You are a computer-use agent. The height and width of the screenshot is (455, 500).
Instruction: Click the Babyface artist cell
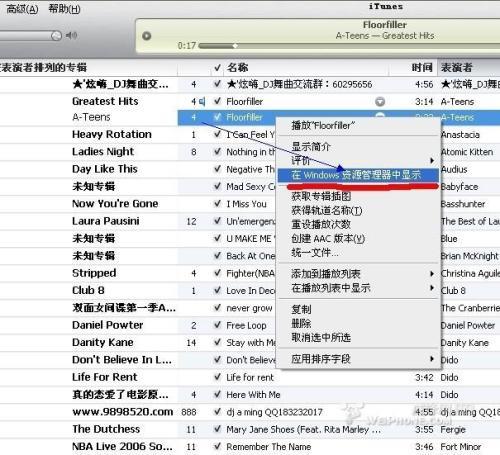(x=459, y=187)
